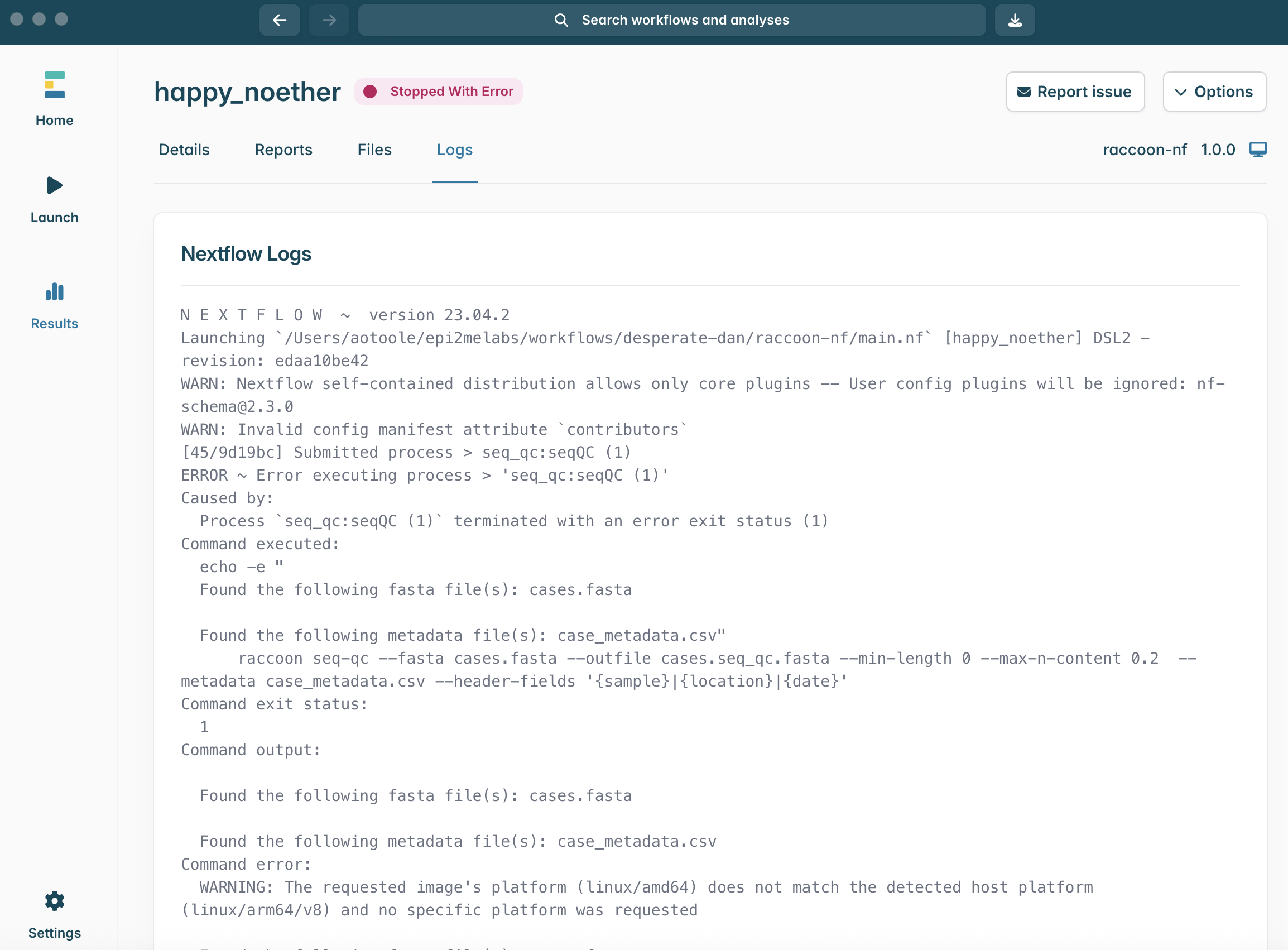
Task: Select the Logs tab
Action: [454, 150]
